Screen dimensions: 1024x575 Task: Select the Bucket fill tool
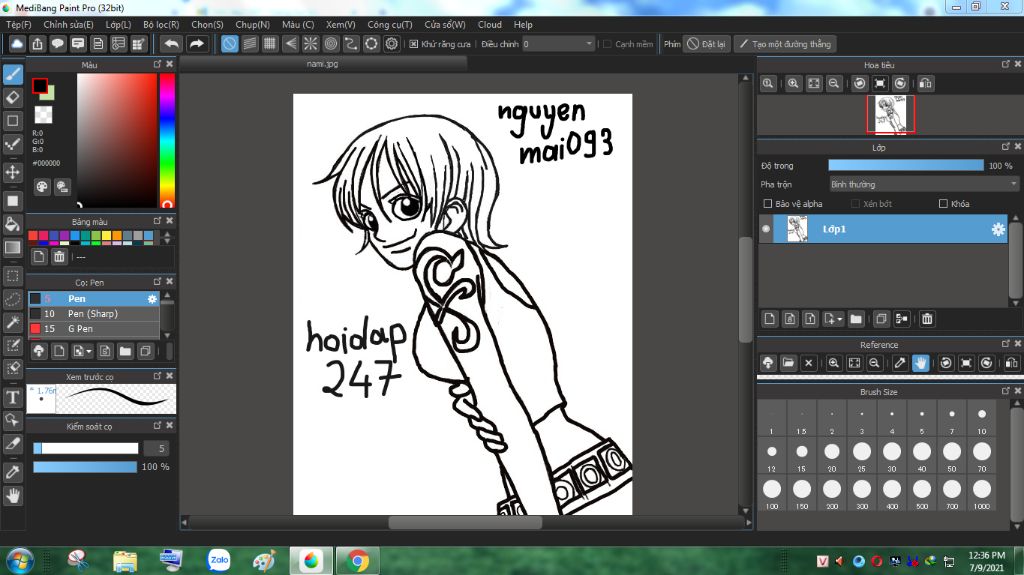coord(13,223)
